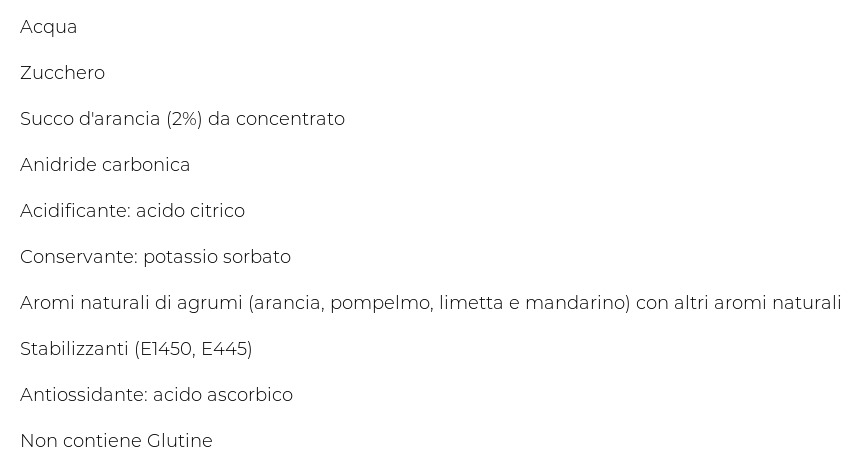This screenshot has width=861, height=467.
Task: Click the word mandarino
Action: 575,303
